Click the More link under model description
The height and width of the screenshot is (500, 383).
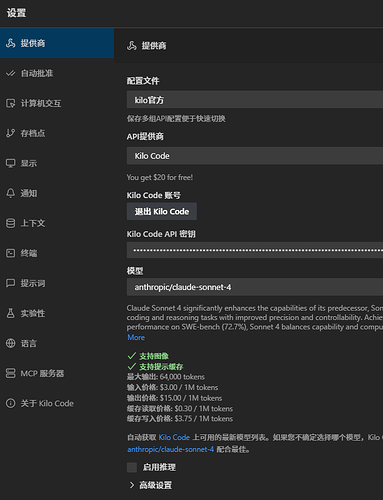pyautogui.click(x=136, y=337)
